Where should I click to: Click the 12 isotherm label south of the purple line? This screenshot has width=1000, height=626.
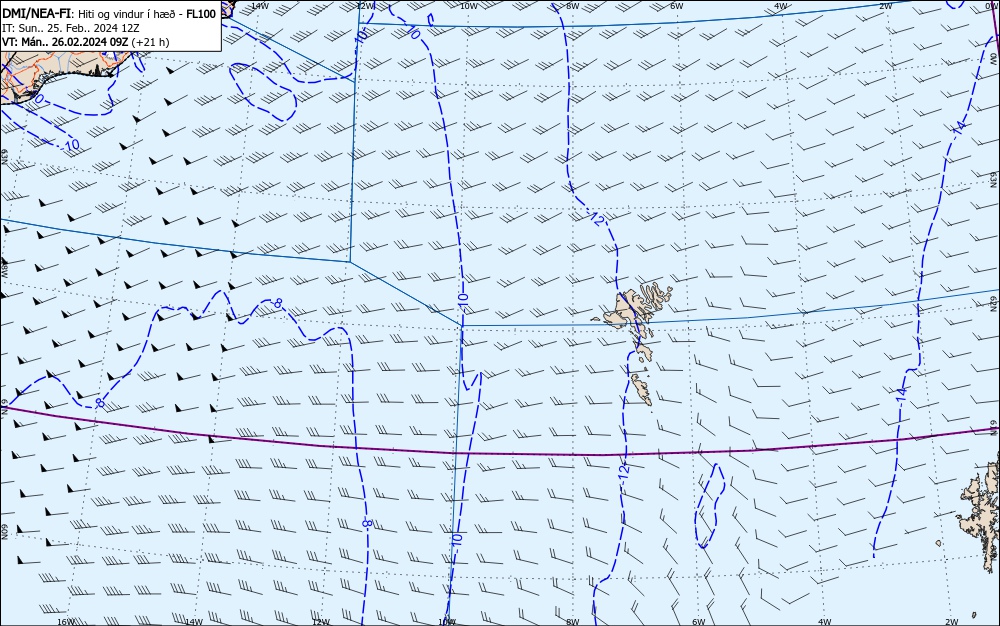click(624, 471)
